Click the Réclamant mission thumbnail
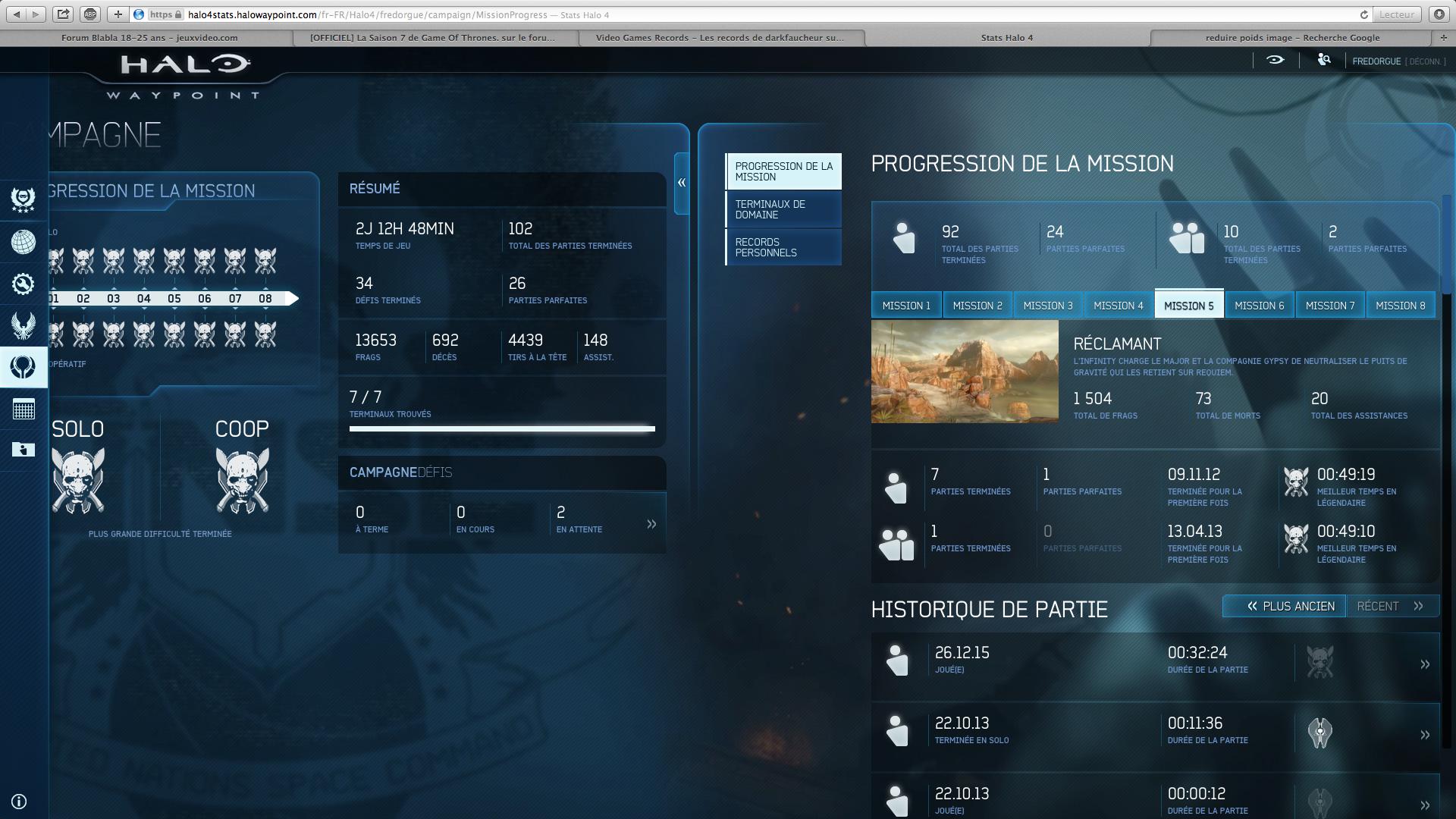This screenshot has height=819, width=1456. tap(965, 372)
